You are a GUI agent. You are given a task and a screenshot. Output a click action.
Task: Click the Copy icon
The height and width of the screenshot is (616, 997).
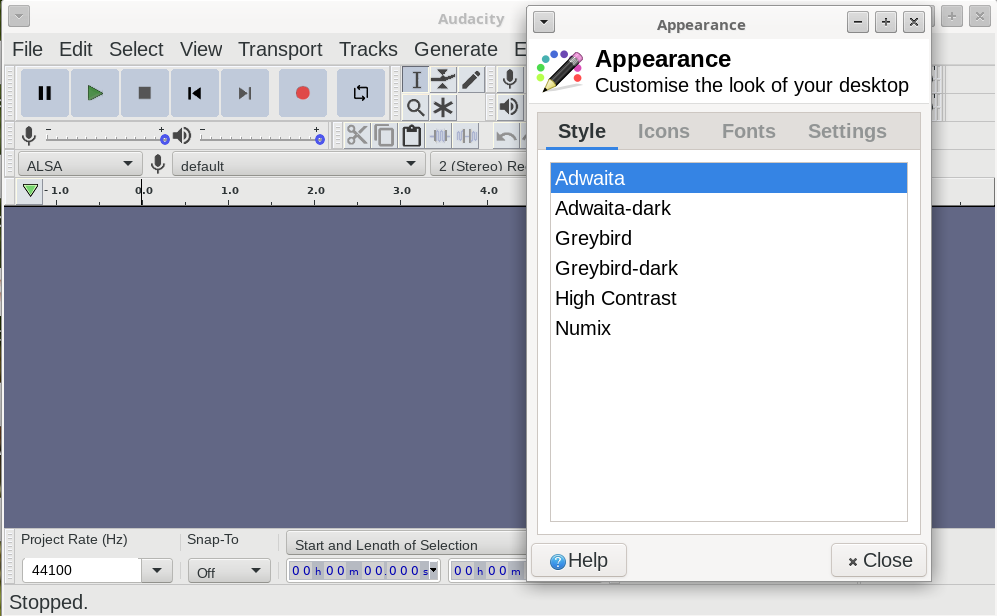pyautogui.click(x=385, y=135)
